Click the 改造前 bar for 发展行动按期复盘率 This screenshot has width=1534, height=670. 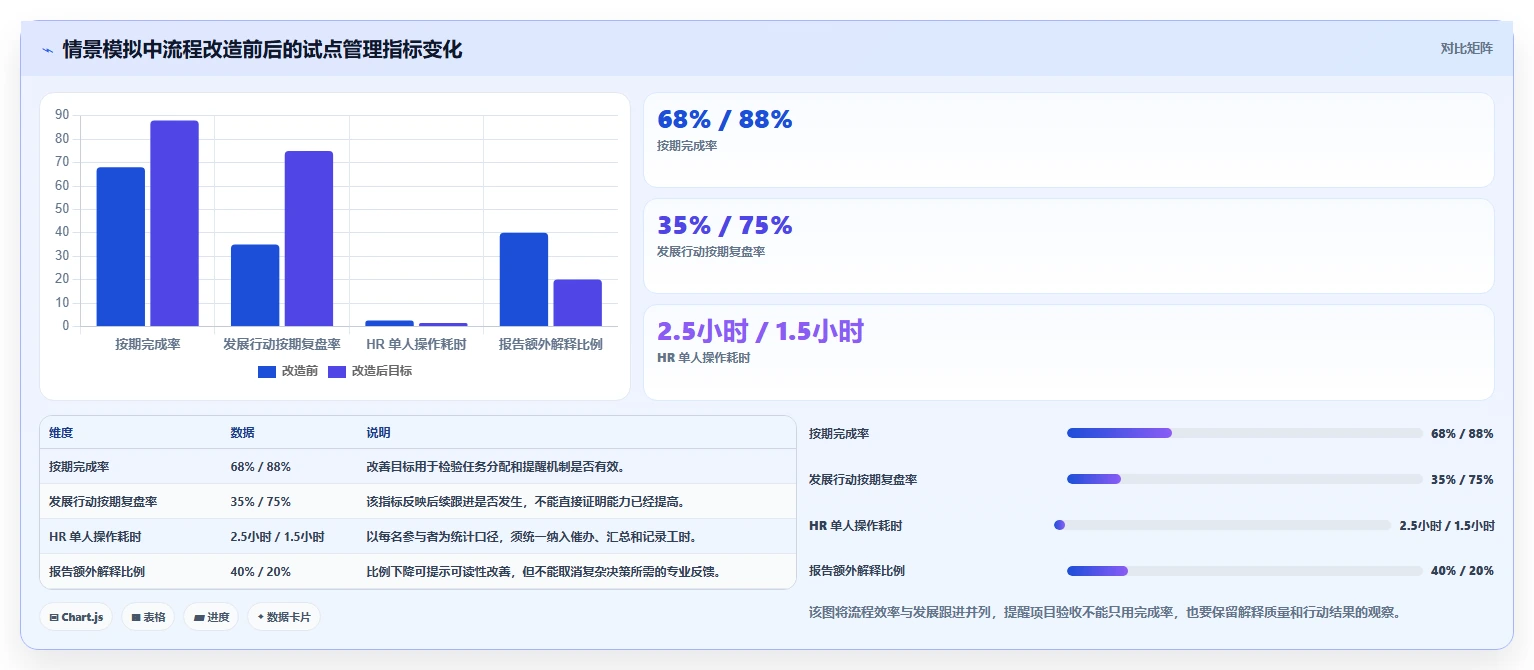click(x=255, y=285)
